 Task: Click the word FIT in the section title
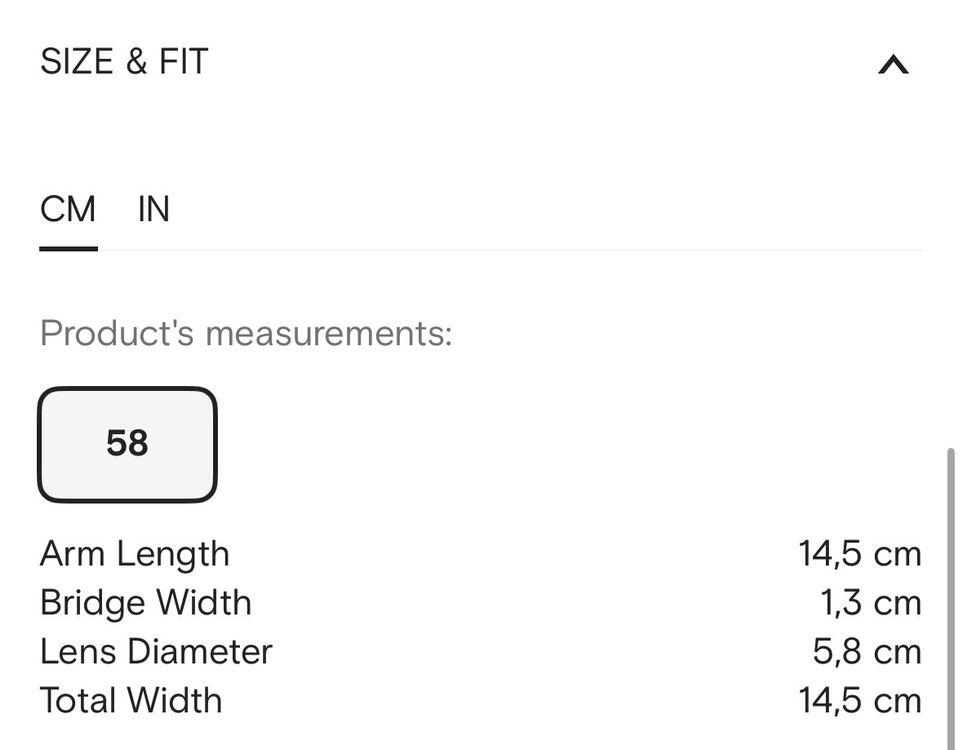coord(183,62)
